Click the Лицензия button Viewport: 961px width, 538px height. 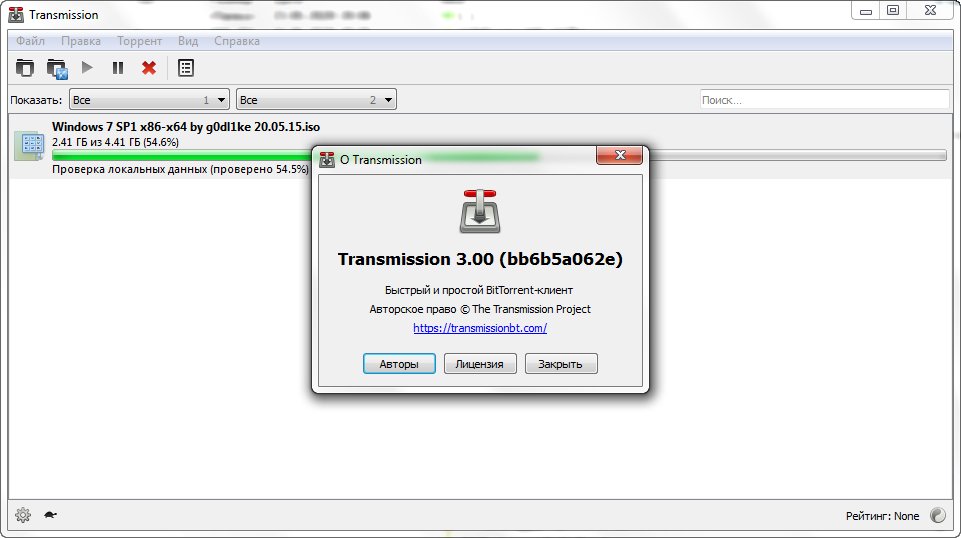tap(480, 363)
